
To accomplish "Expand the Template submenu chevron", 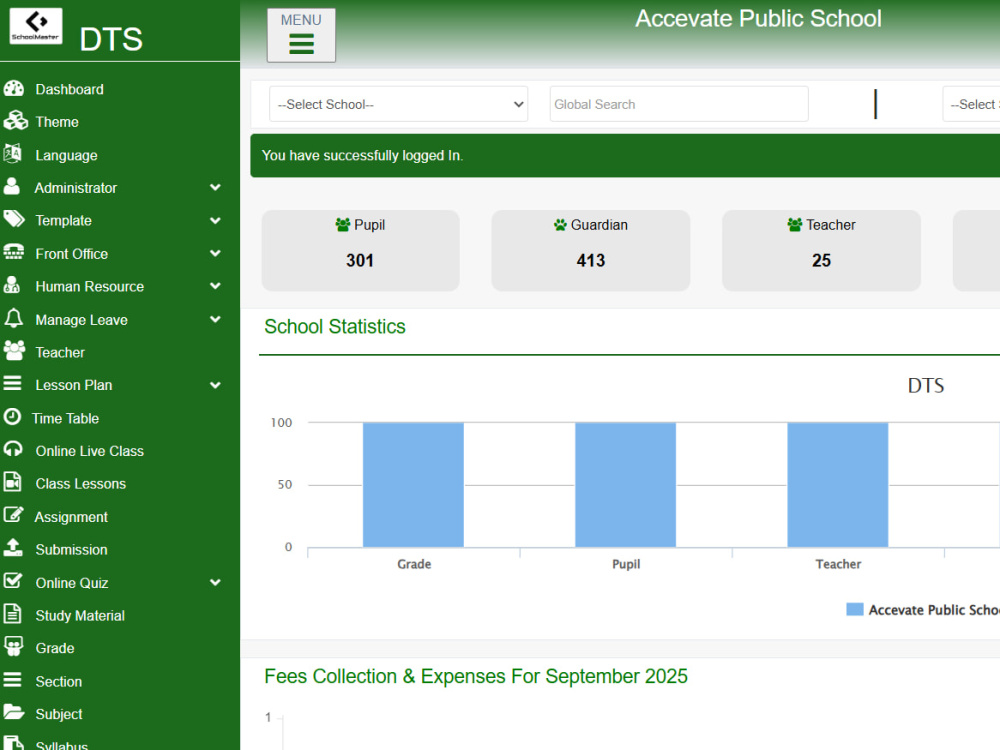I will (216, 221).
